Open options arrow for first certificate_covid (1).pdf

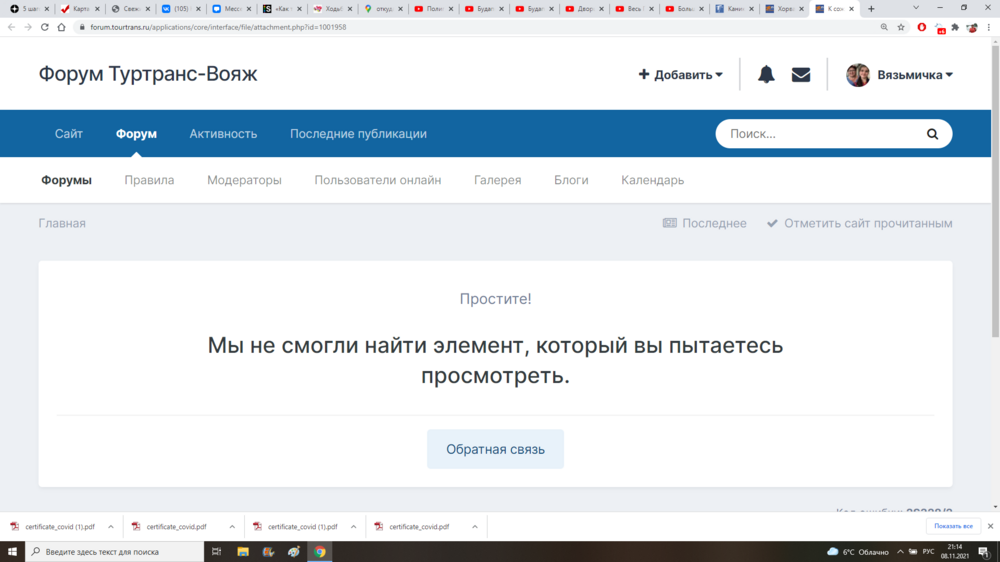[109, 526]
